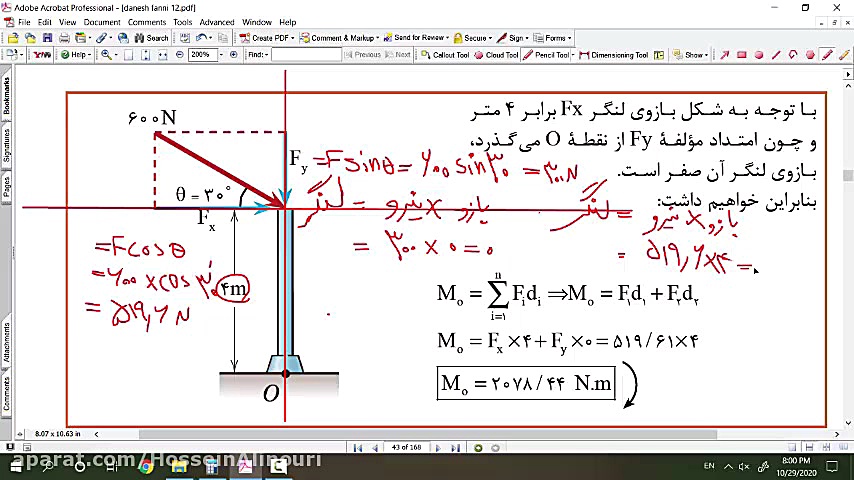854x480 pixels.
Task: Open the Advanced menu
Action: coord(217,22)
